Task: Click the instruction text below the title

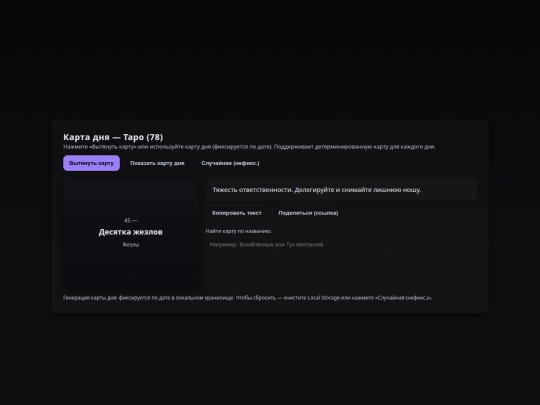Action: [x=249, y=147]
